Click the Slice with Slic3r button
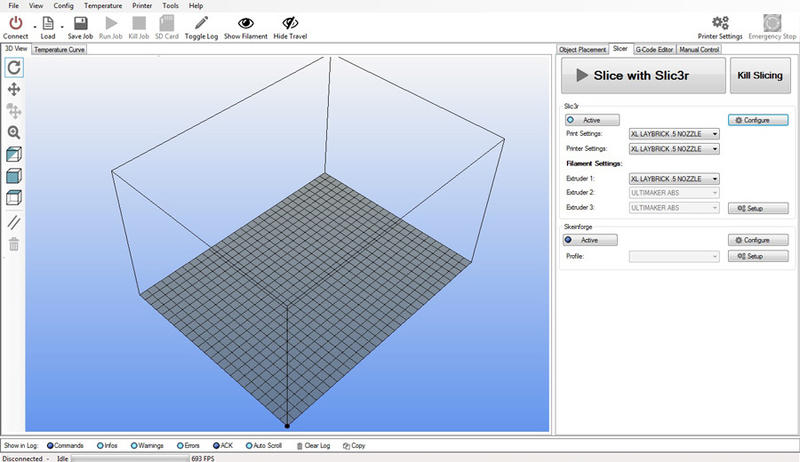The width and height of the screenshot is (800, 462). point(642,75)
